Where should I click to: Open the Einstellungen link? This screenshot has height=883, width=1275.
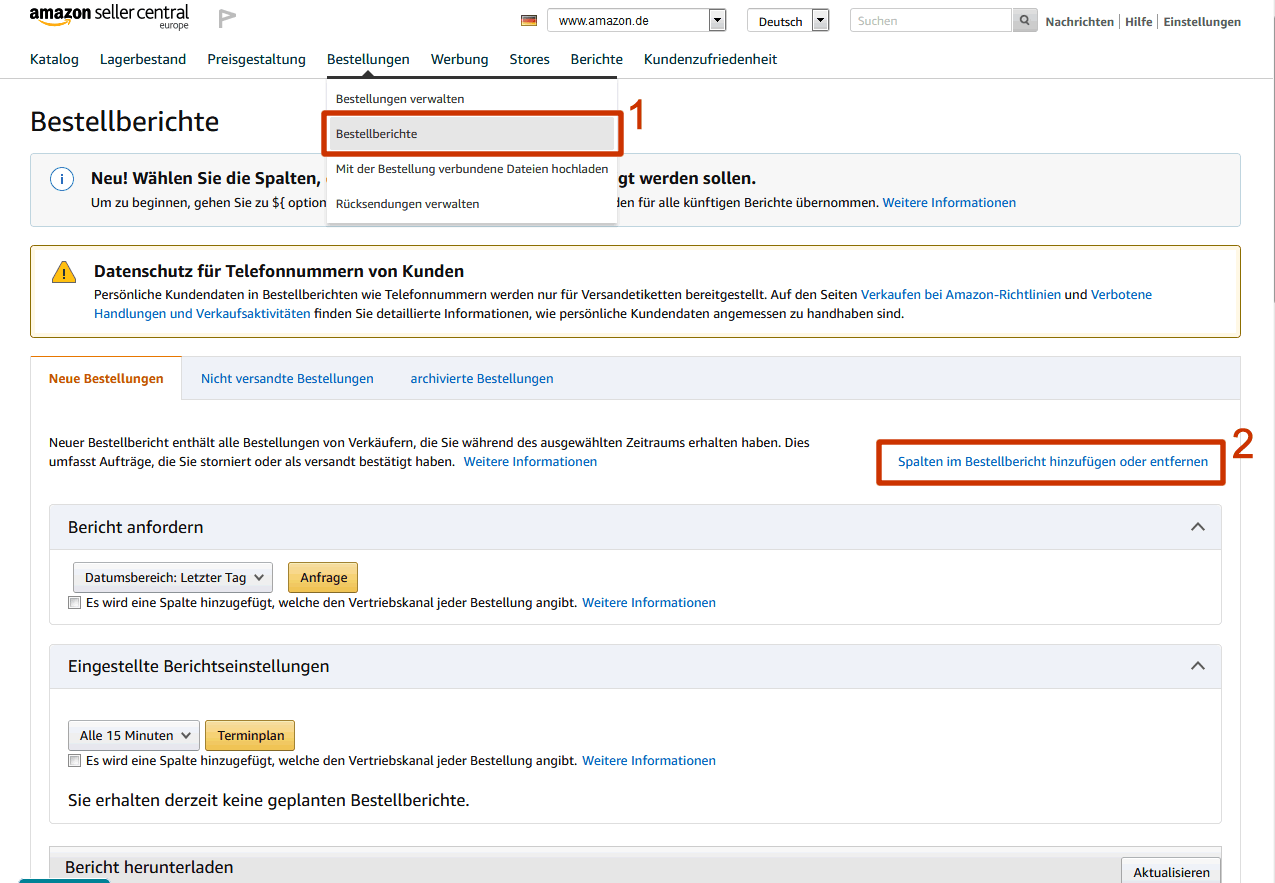[1202, 21]
